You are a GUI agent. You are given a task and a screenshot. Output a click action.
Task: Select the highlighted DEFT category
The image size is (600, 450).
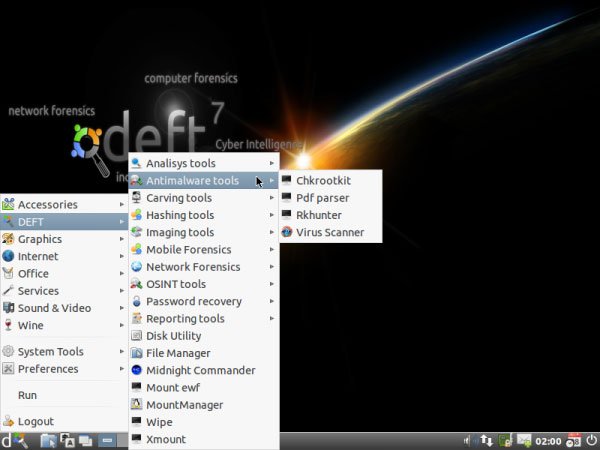tap(64, 222)
